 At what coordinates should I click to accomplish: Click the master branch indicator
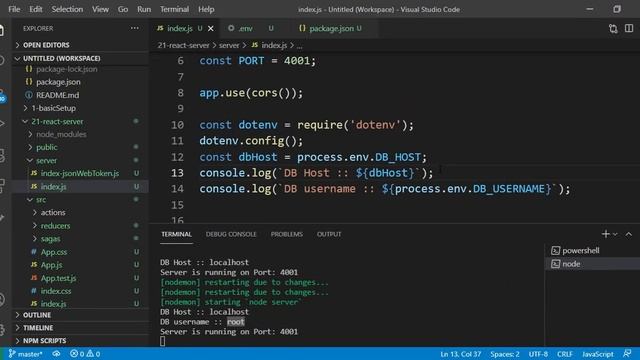click(x=25, y=354)
